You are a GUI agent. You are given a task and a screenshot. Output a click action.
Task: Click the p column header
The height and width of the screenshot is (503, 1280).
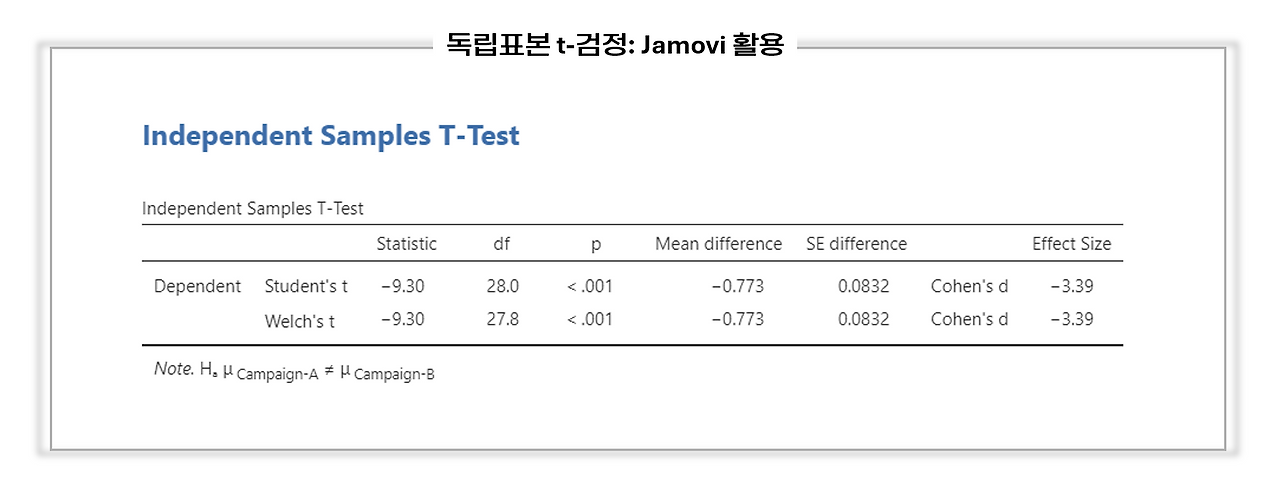[596, 245]
